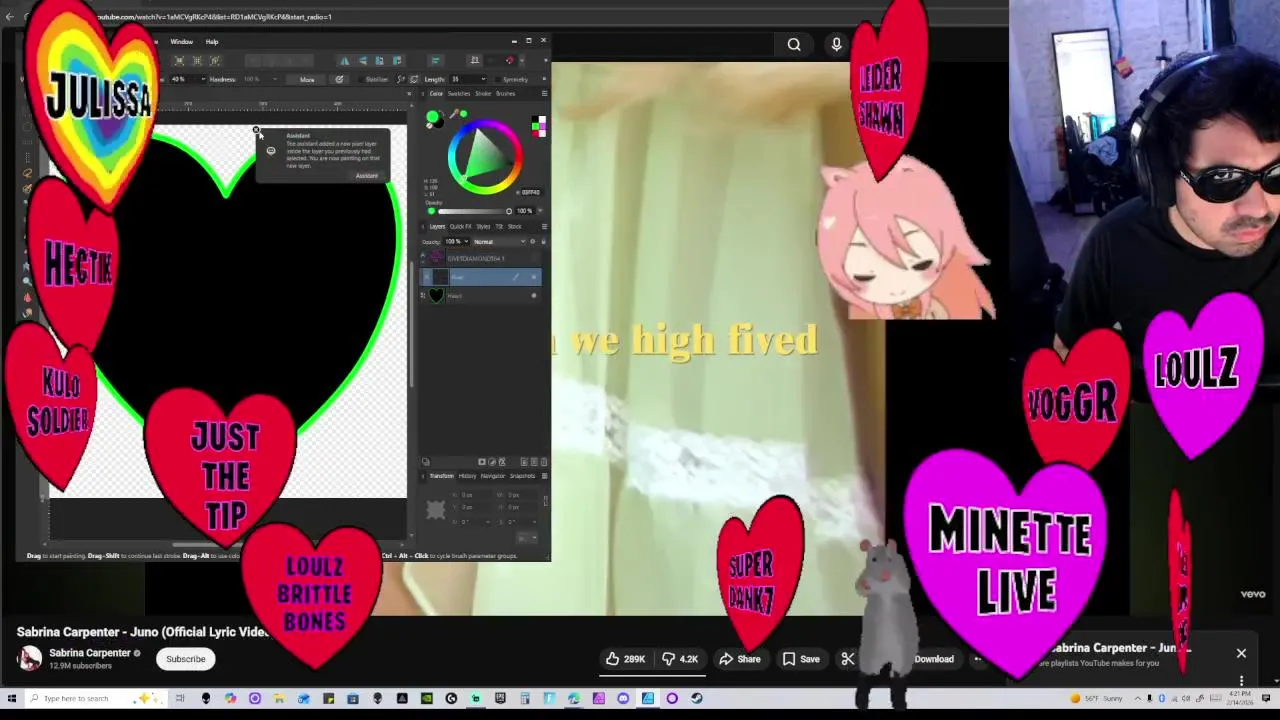This screenshot has width=1280, height=720.
Task: Click the Windows Start button
Action: [12, 698]
